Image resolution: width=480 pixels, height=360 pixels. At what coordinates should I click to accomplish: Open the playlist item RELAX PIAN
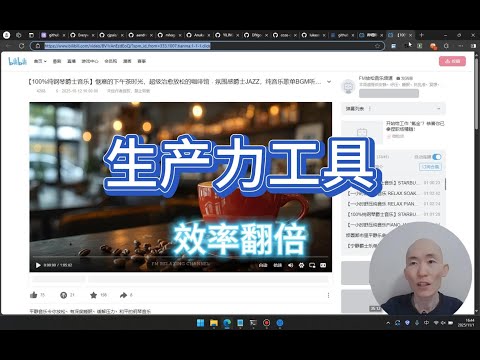[393, 204]
